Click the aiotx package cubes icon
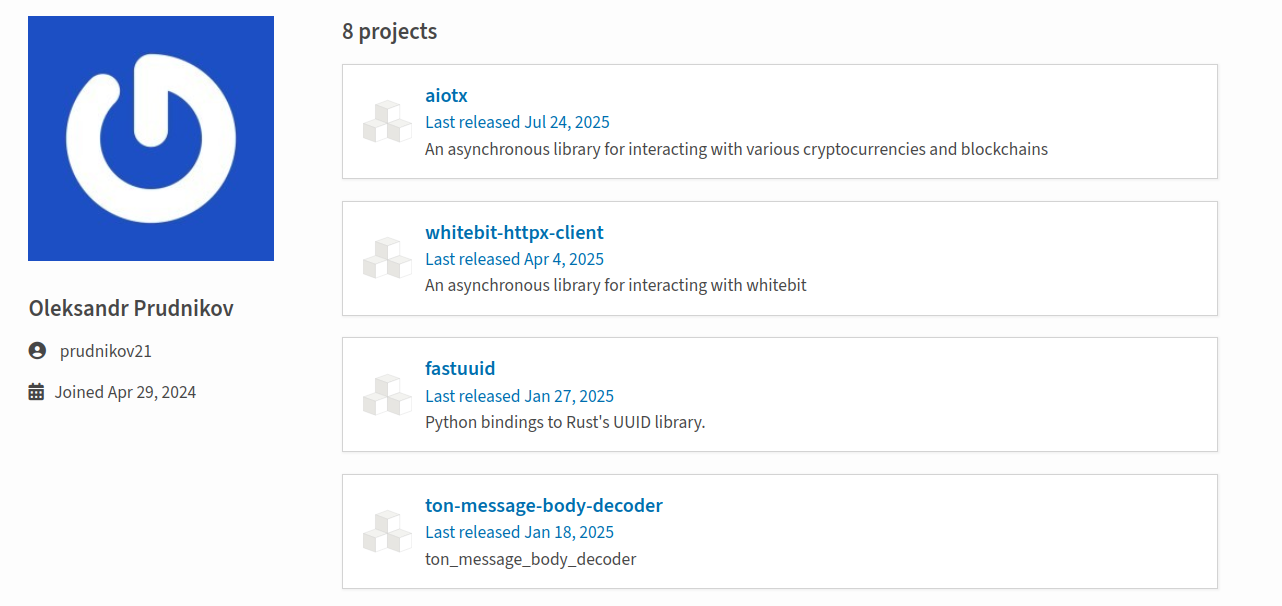 (387, 122)
